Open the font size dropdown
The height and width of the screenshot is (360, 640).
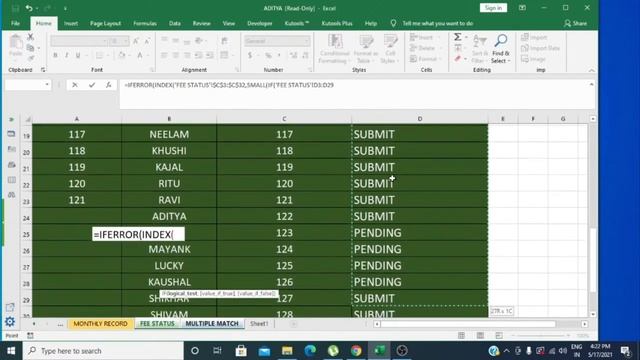(126, 41)
